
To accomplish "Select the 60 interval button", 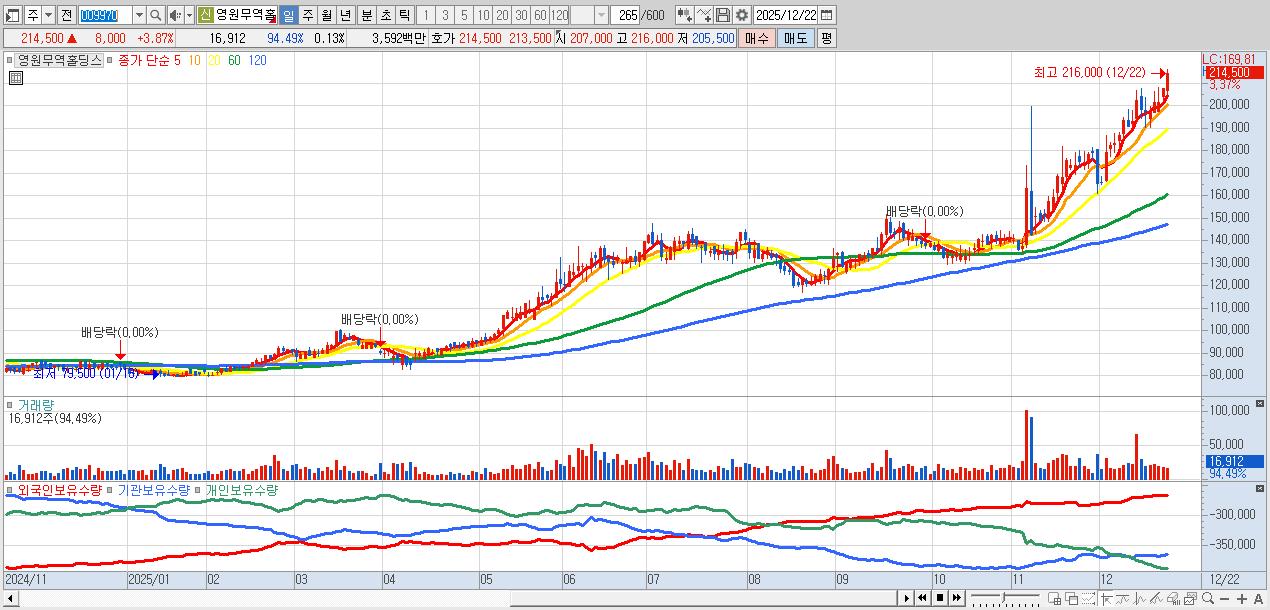I will [x=540, y=15].
